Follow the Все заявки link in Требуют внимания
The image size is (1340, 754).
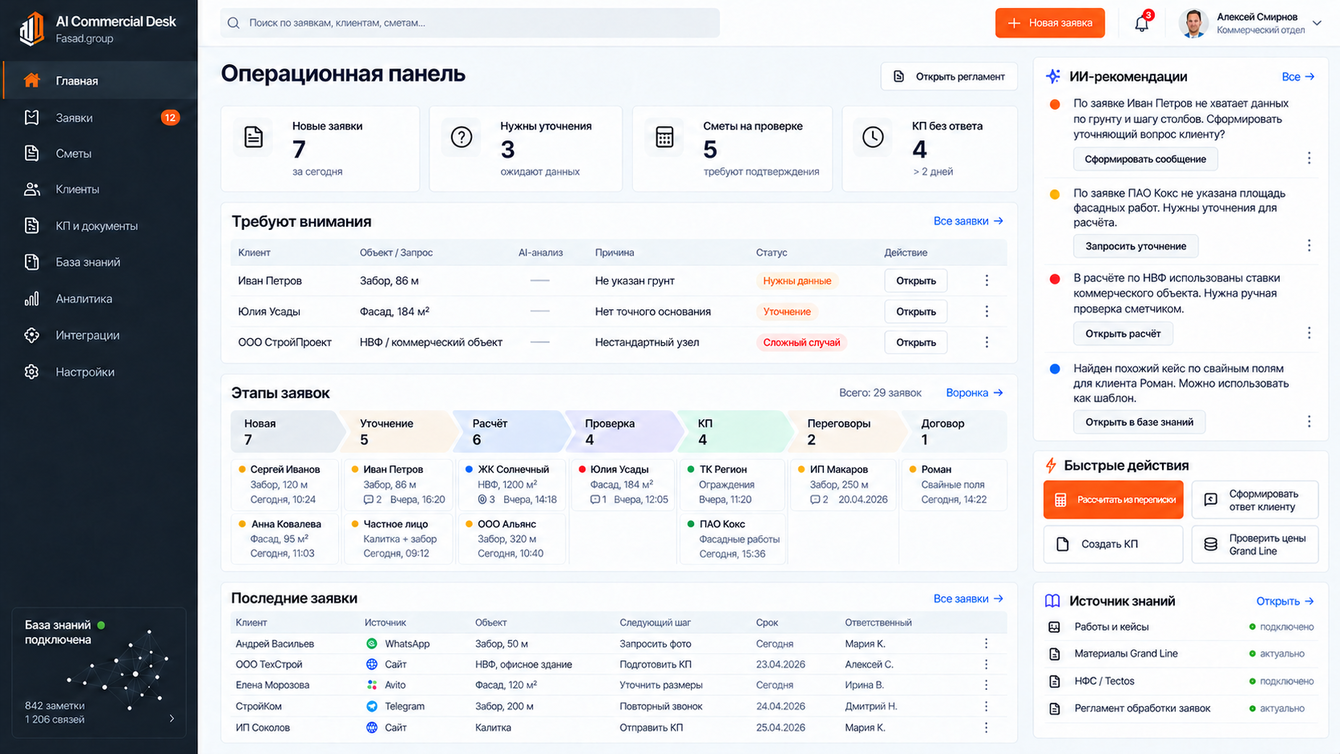[968, 221]
